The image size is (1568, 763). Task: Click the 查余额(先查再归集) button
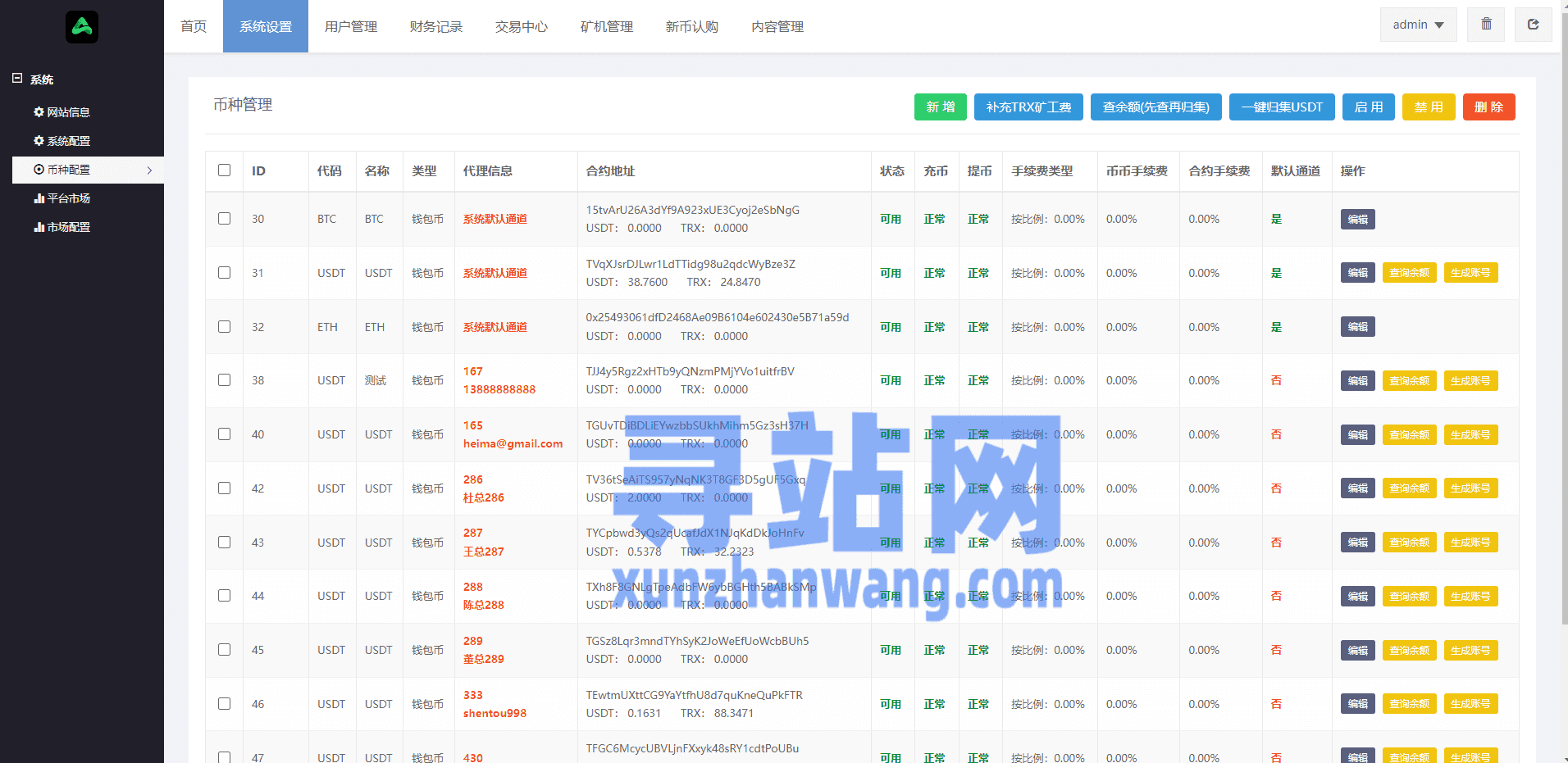pos(1156,107)
